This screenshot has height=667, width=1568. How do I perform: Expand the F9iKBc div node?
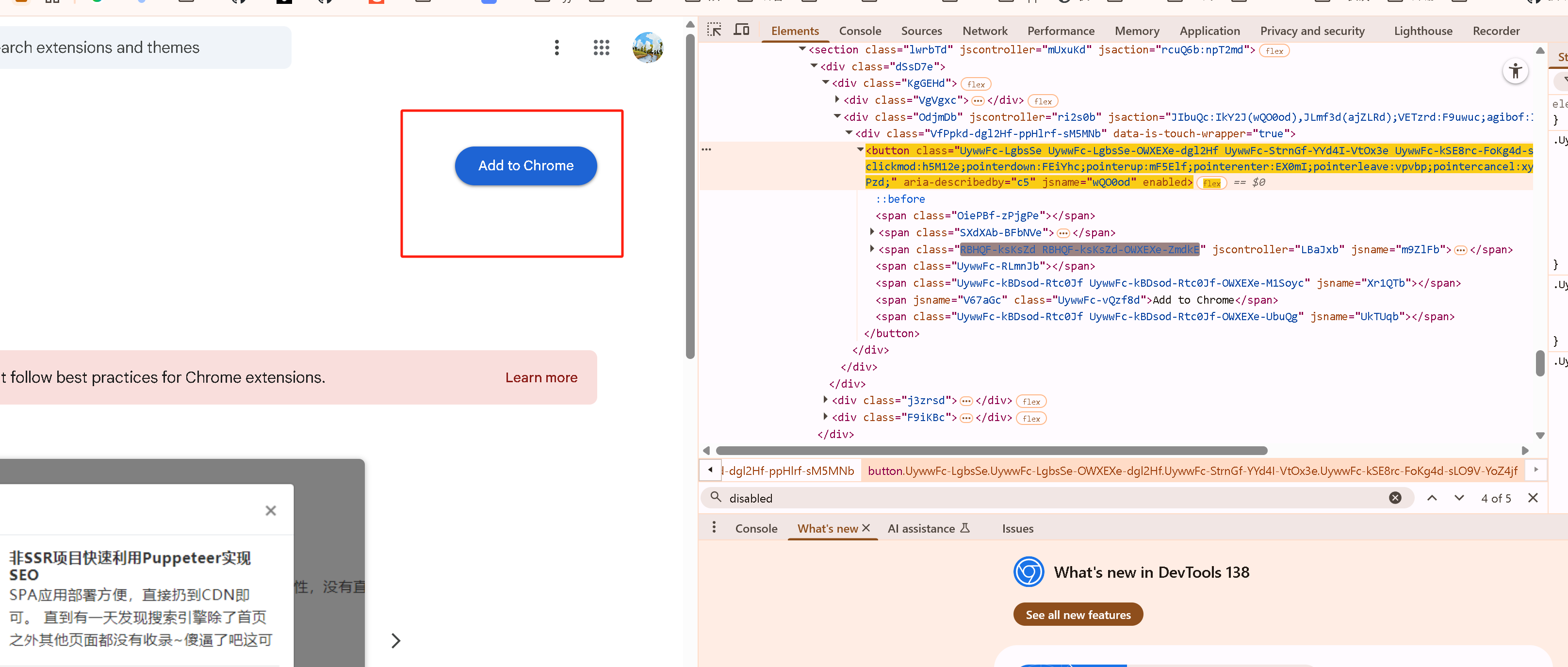(825, 417)
